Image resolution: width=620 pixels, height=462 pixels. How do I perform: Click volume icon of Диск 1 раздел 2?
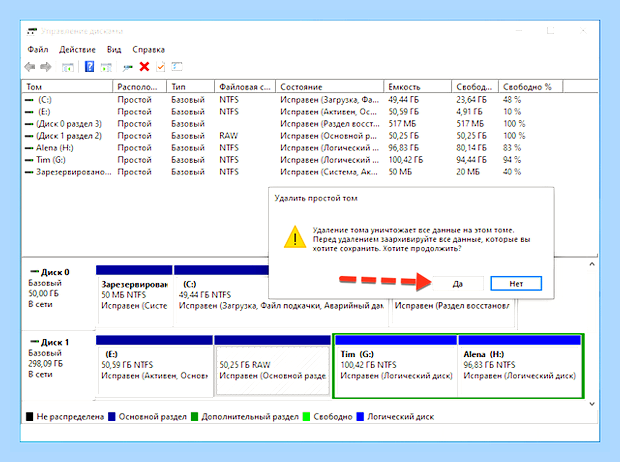[x=29, y=136]
